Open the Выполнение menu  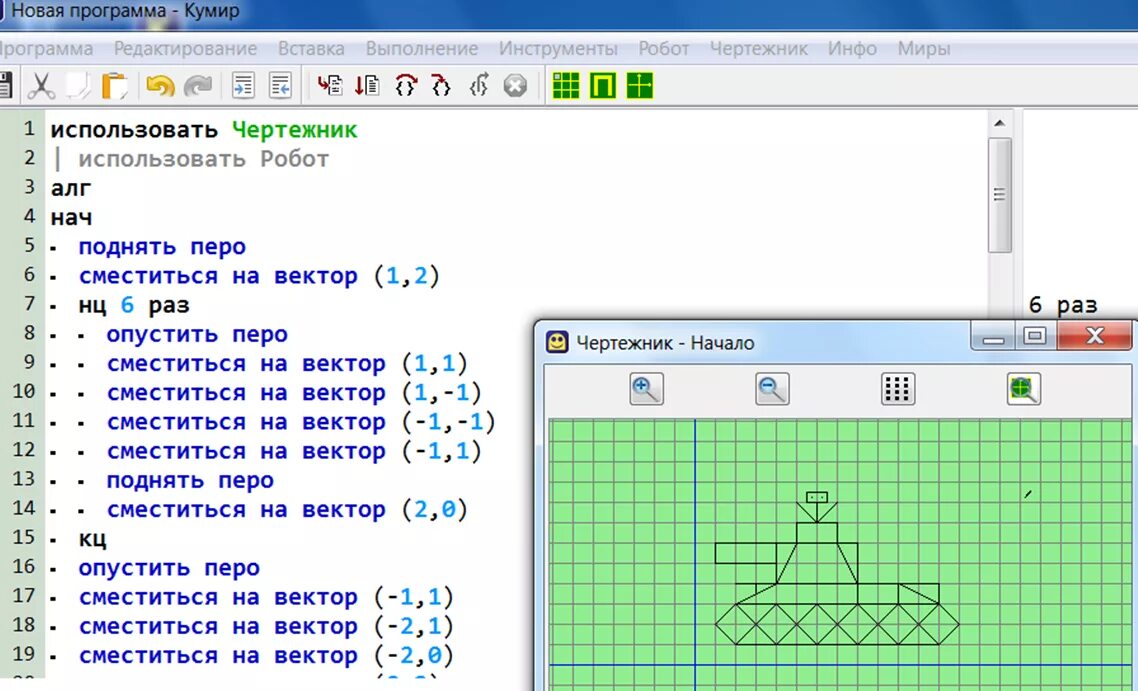click(422, 49)
